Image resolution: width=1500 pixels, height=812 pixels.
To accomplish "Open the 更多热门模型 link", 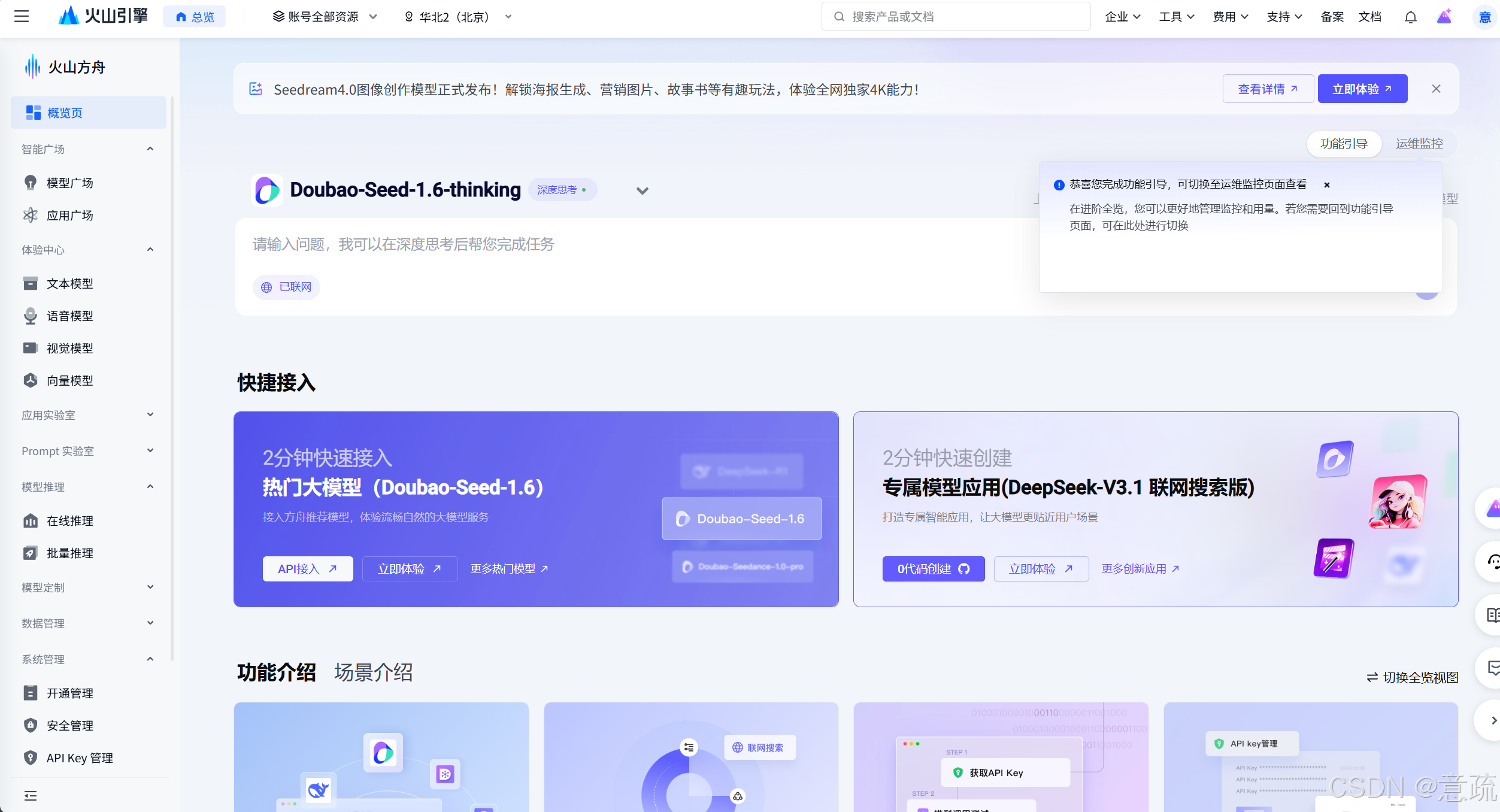I will click(x=509, y=569).
